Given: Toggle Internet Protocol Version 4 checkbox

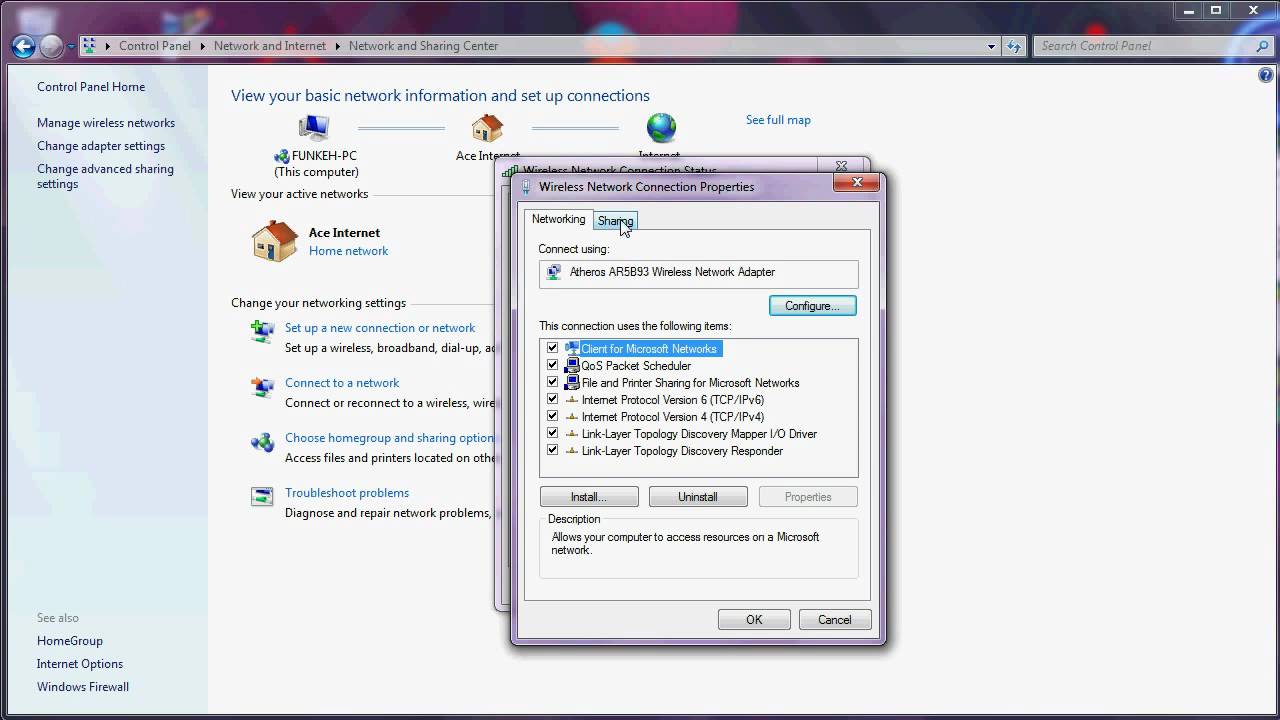Looking at the screenshot, I should 552,416.
